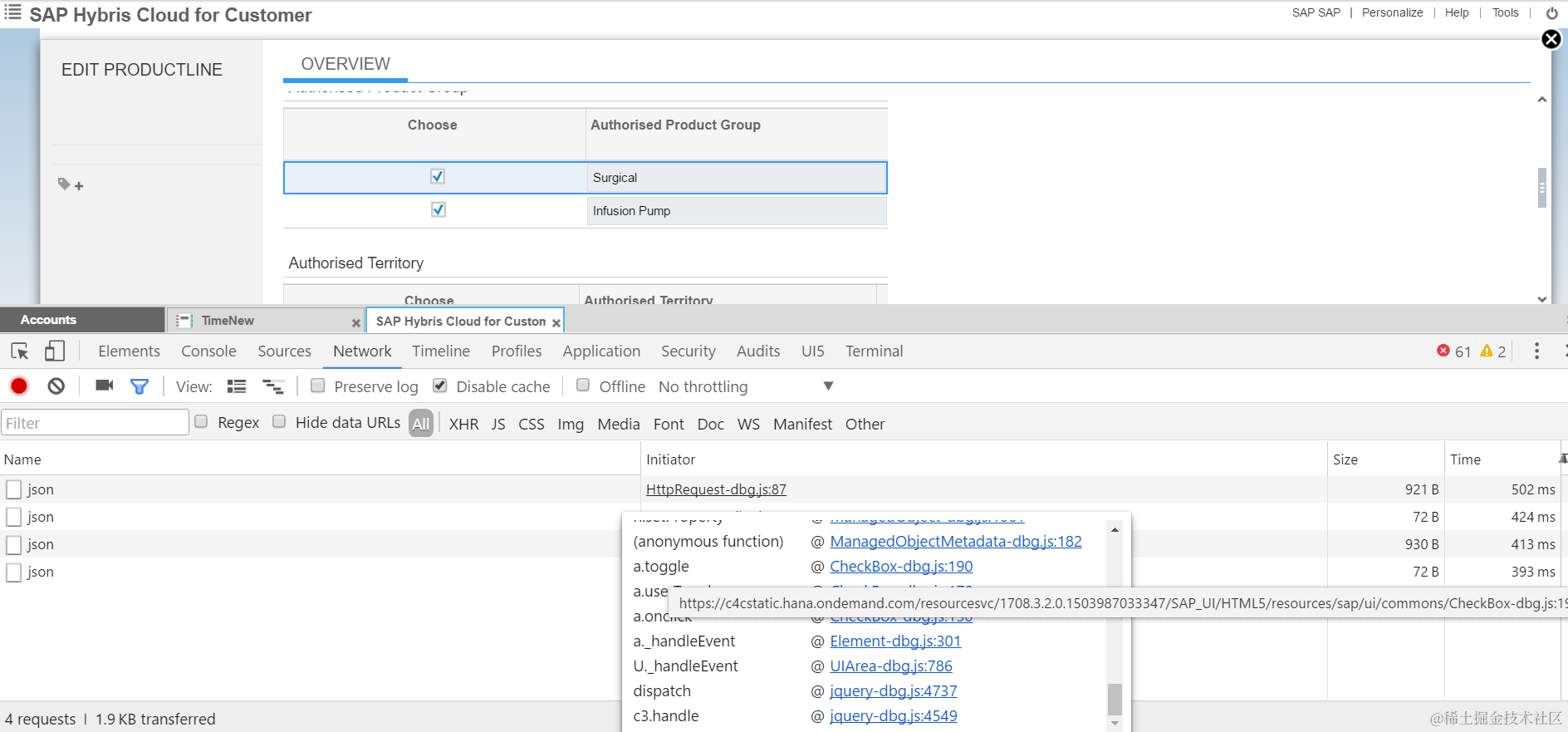Open the Elements panel tab
Screen dimensions: 1568x732
[129, 351]
